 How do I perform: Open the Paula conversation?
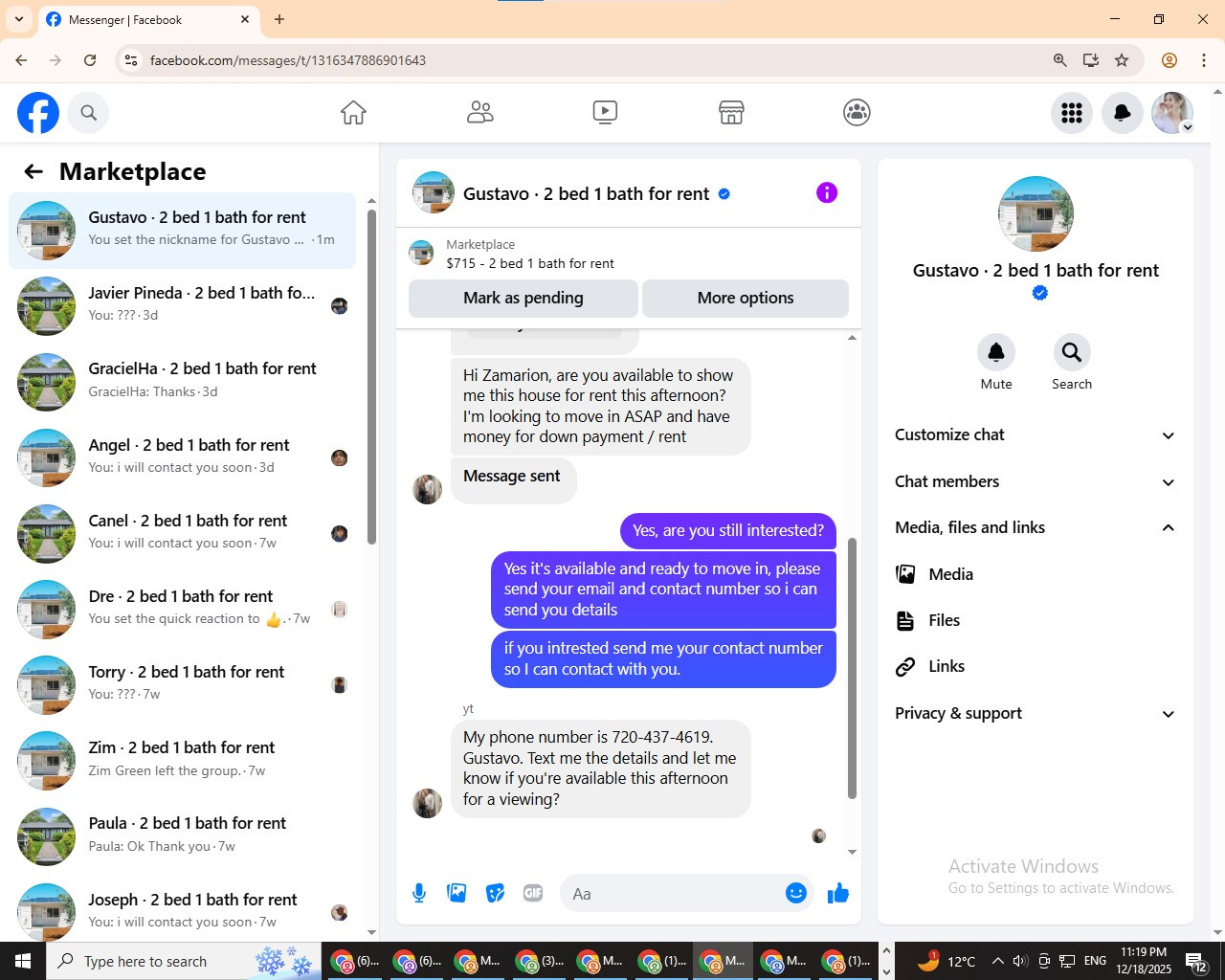point(182,835)
